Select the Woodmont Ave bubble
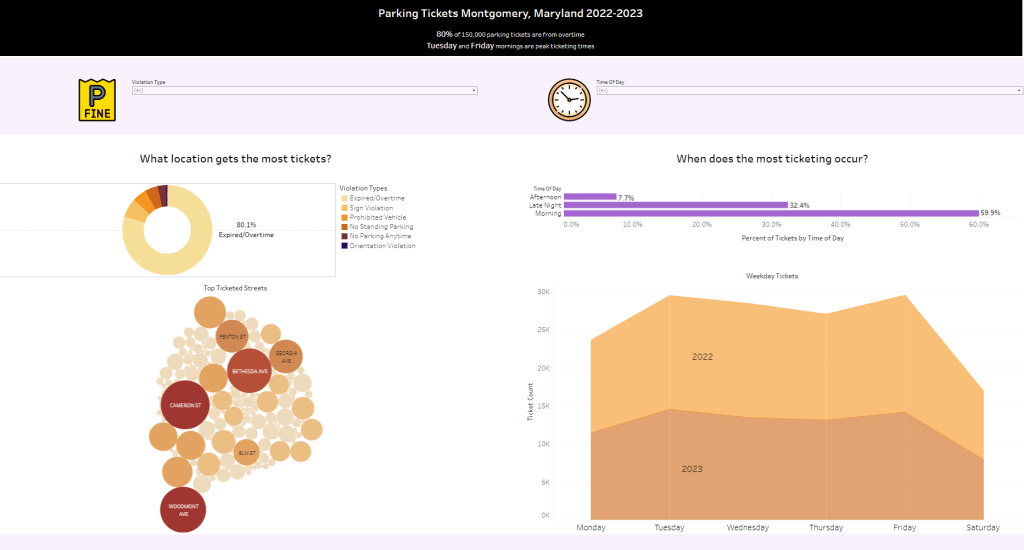1024x550 pixels. point(190,510)
